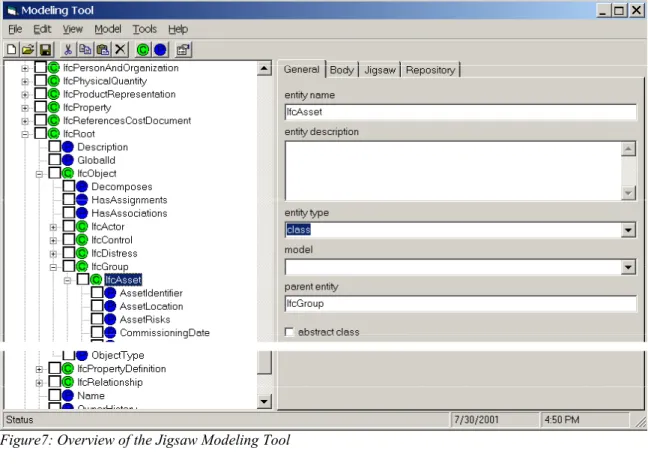The height and width of the screenshot is (466, 648).
Task: Switch to the Body tab
Action: (342, 70)
